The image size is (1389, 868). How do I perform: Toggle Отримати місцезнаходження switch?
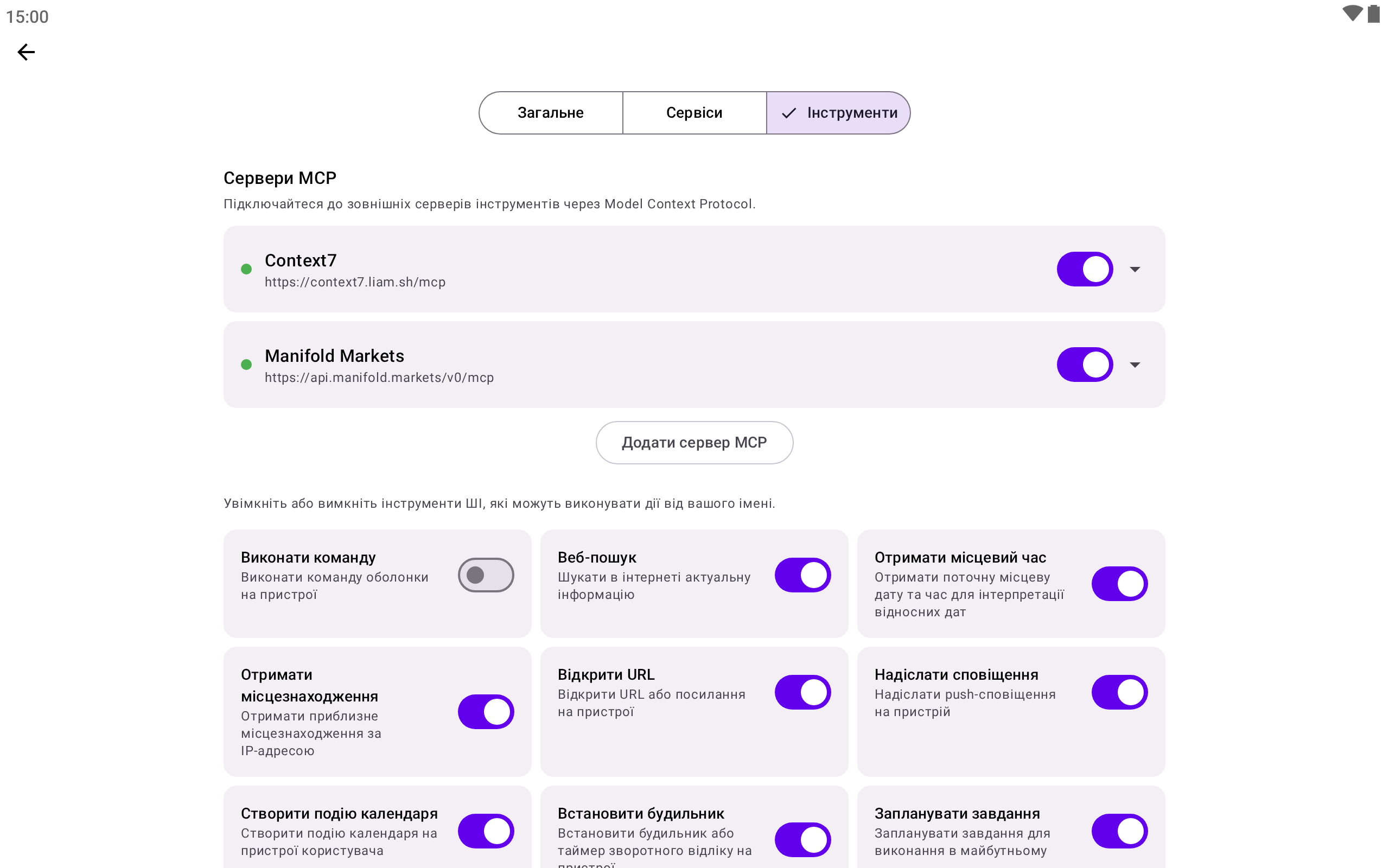tap(486, 712)
